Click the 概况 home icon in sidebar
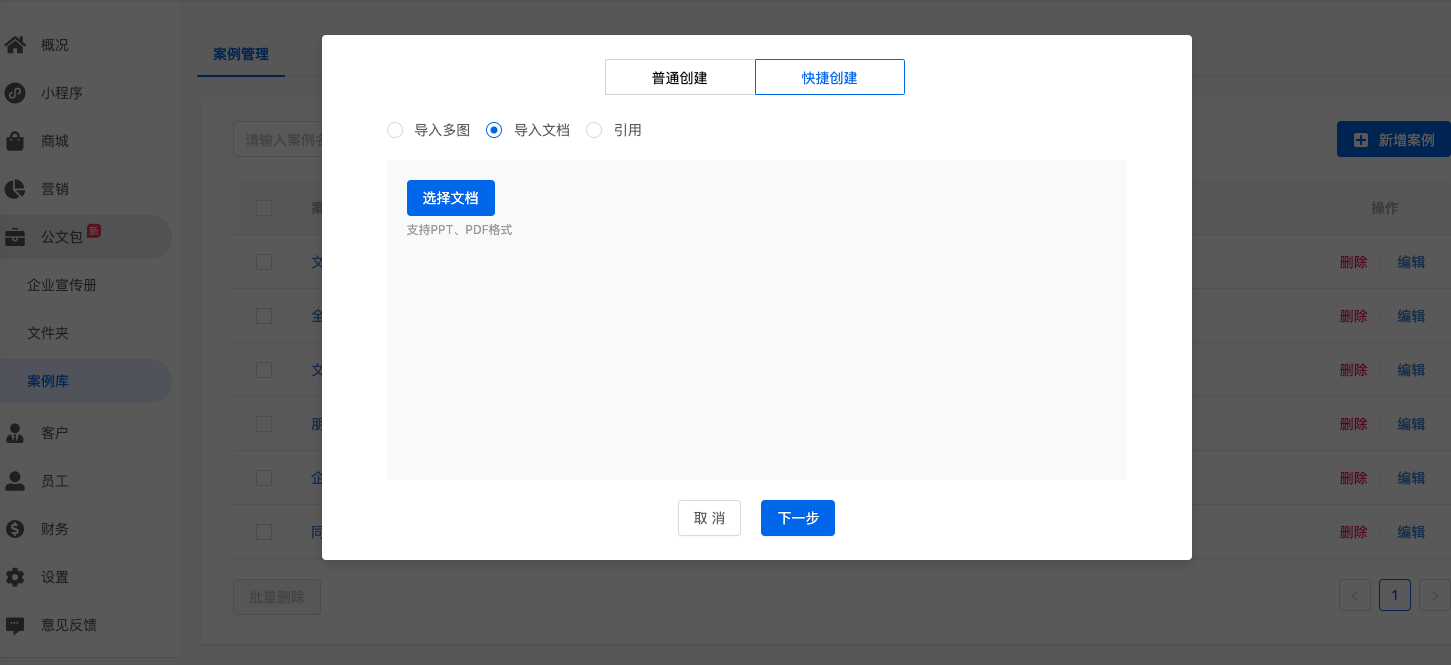The image size is (1451, 665). [15, 45]
